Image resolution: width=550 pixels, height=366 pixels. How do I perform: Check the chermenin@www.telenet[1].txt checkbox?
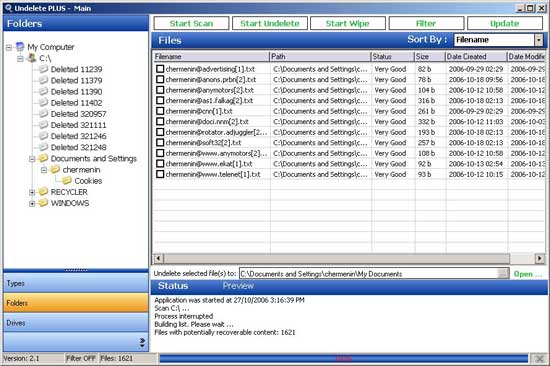[x=160, y=174]
